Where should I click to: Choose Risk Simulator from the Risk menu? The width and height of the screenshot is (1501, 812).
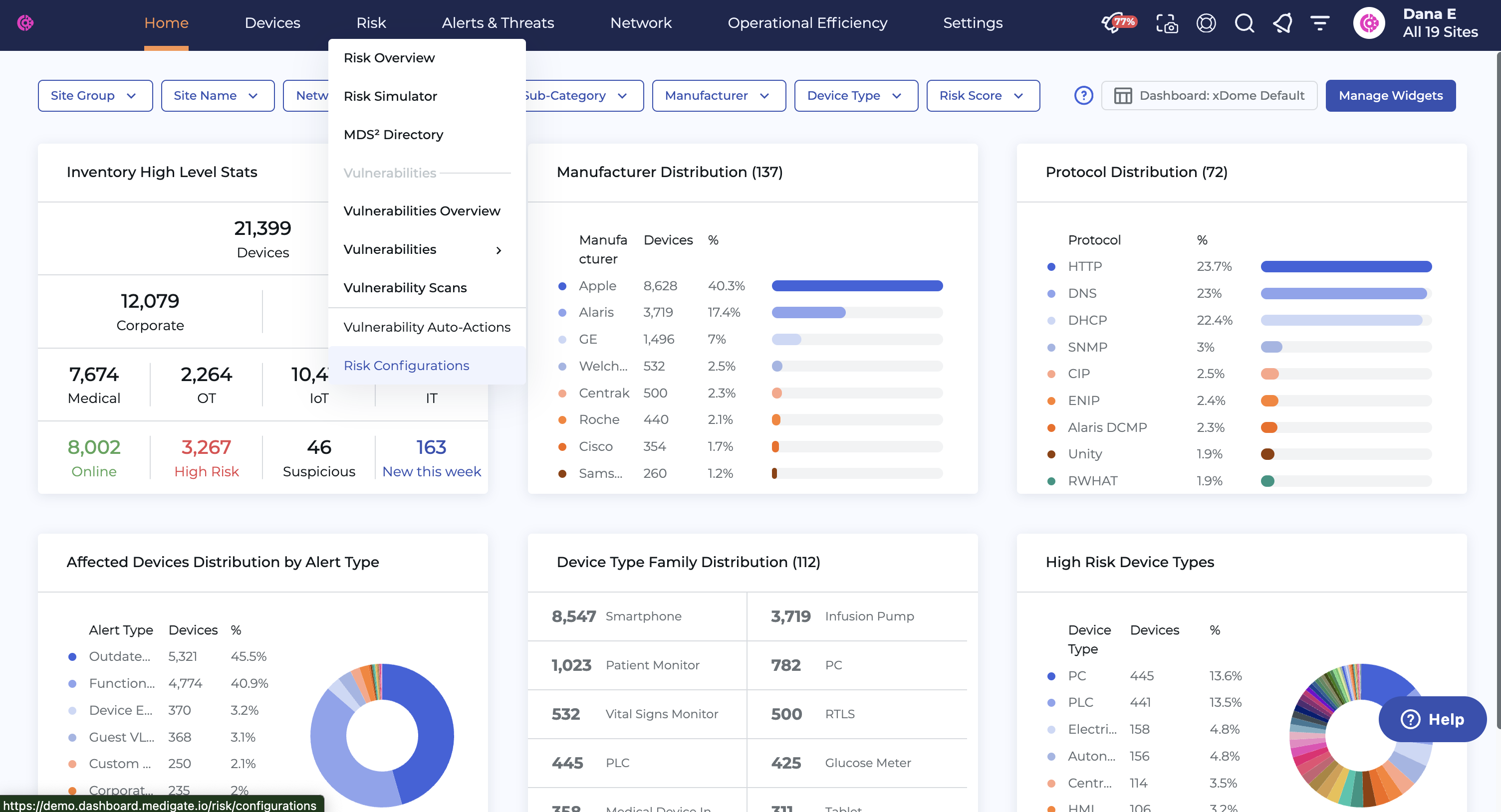click(x=390, y=96)
